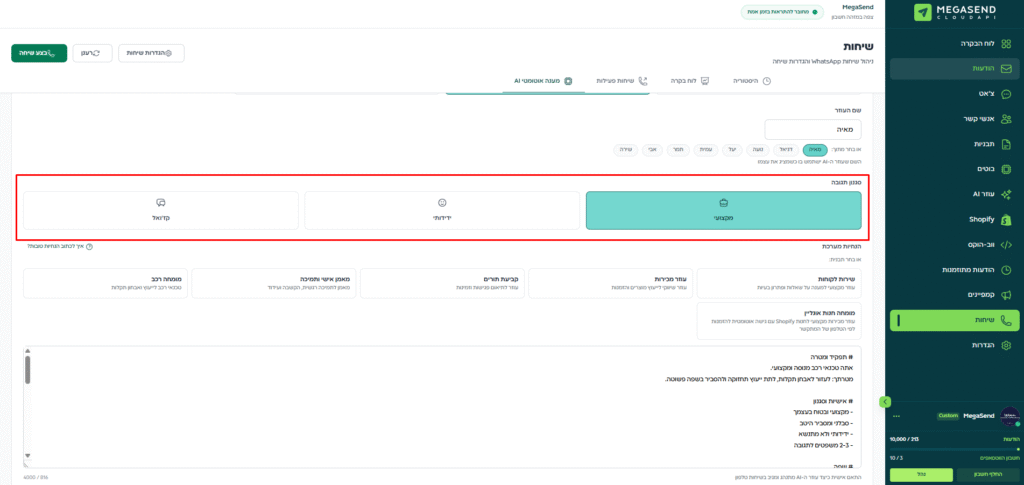Image resolution: width=1024 pixels, height=485 pixels.
Task: Click the system prompt textarea scrollbar
Action: point(27,370)
